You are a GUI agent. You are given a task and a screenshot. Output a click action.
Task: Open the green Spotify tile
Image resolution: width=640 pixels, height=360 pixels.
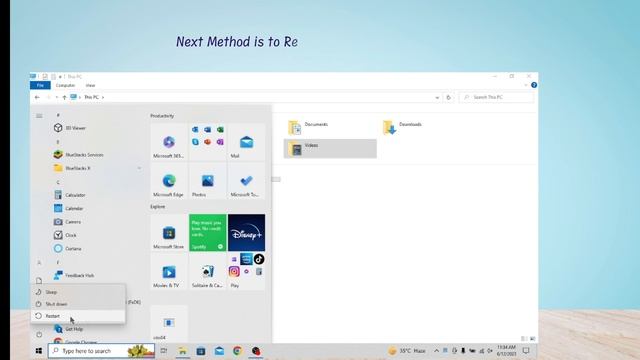point(207,233)
